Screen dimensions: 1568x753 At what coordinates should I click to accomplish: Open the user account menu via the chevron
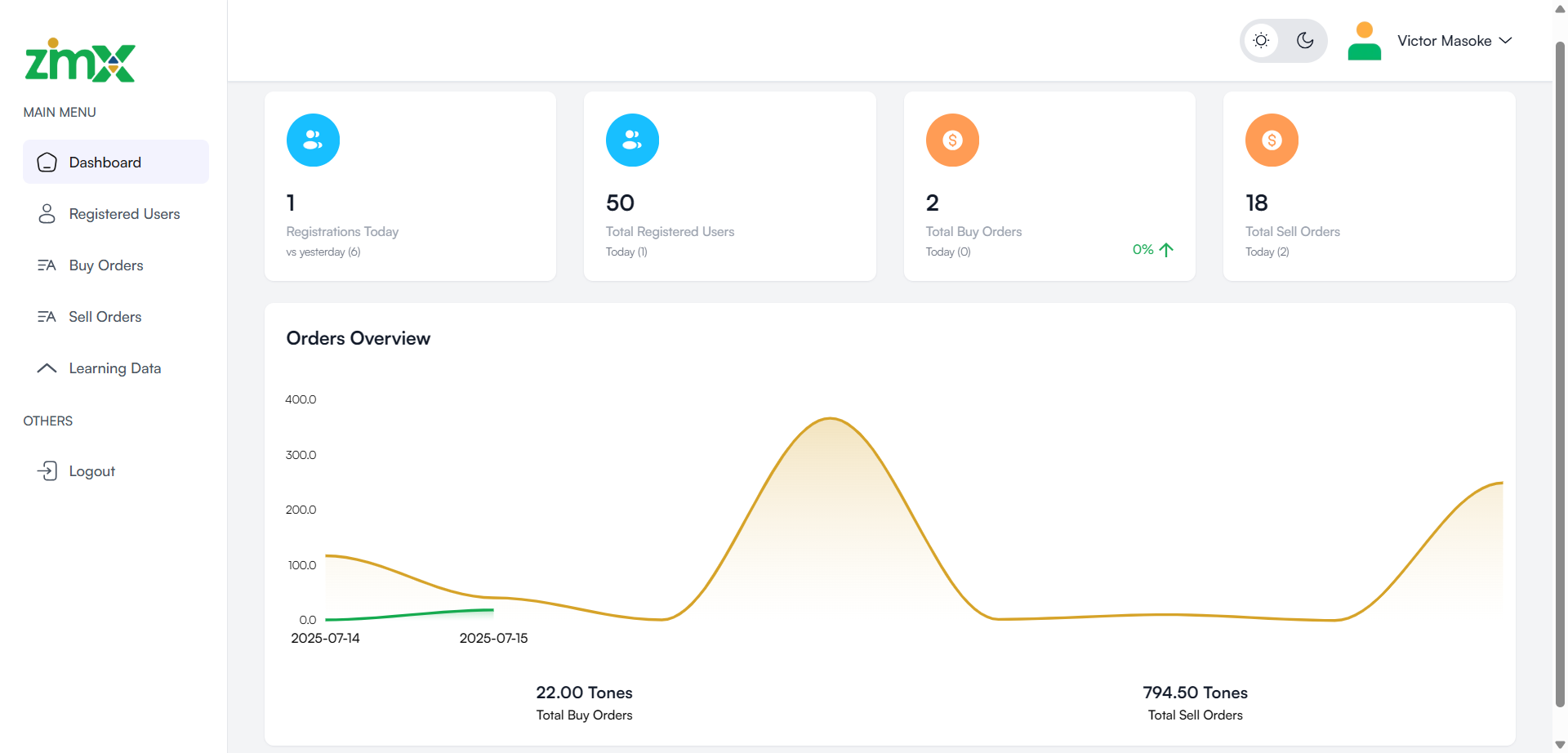coord(1507,40)
